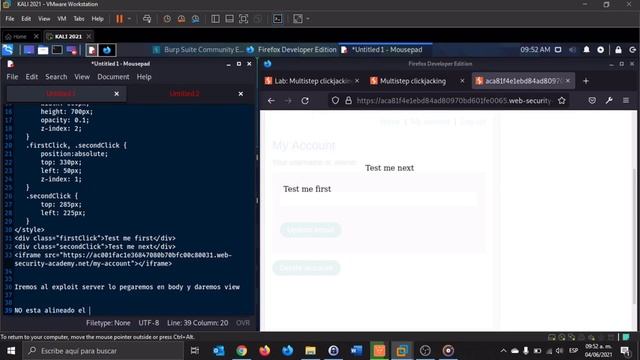Open the Kali applications menu dragon icon
Image resolution: width=640 pixels, height=360 pixels.
(x=8, y=50)
